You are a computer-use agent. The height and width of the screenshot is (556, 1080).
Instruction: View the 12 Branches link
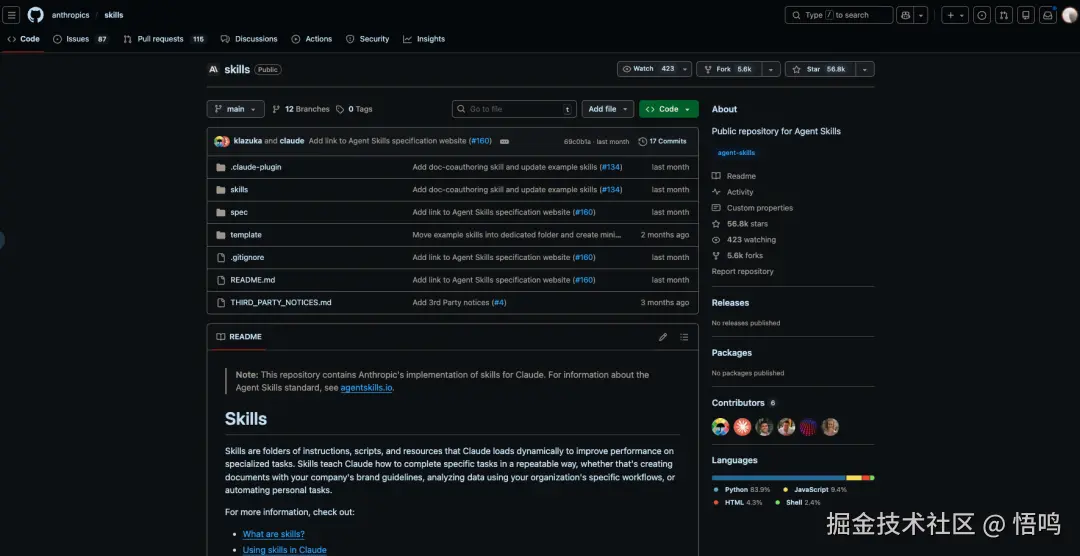coord(301,109)
